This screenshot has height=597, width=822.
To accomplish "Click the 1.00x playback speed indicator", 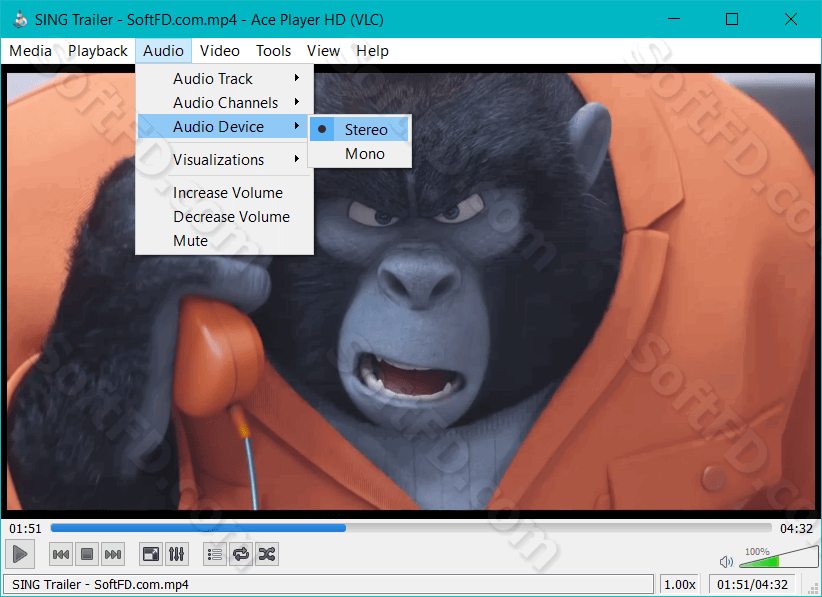I will [679, 584].
